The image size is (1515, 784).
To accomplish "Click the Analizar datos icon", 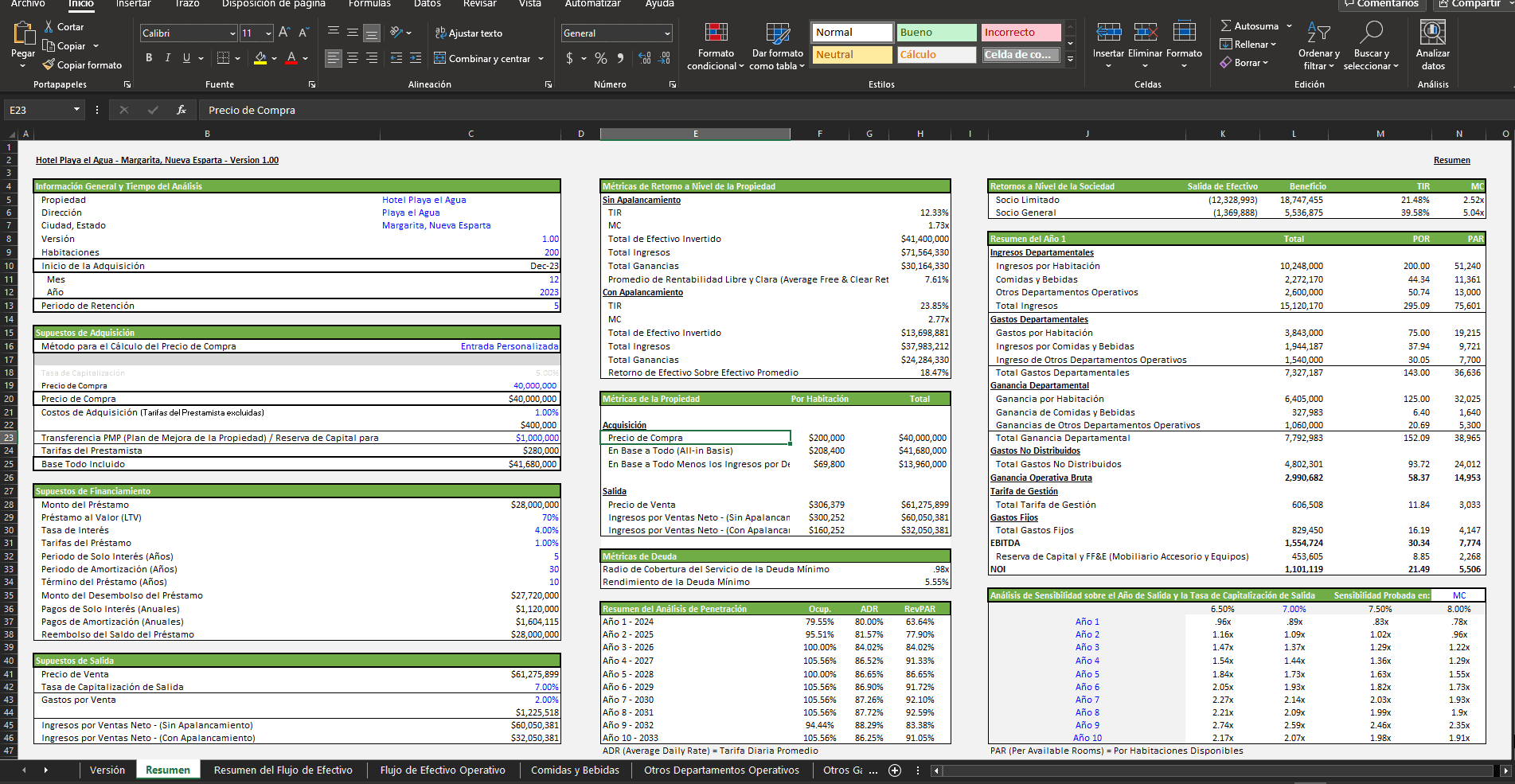I will (1433, 33).
